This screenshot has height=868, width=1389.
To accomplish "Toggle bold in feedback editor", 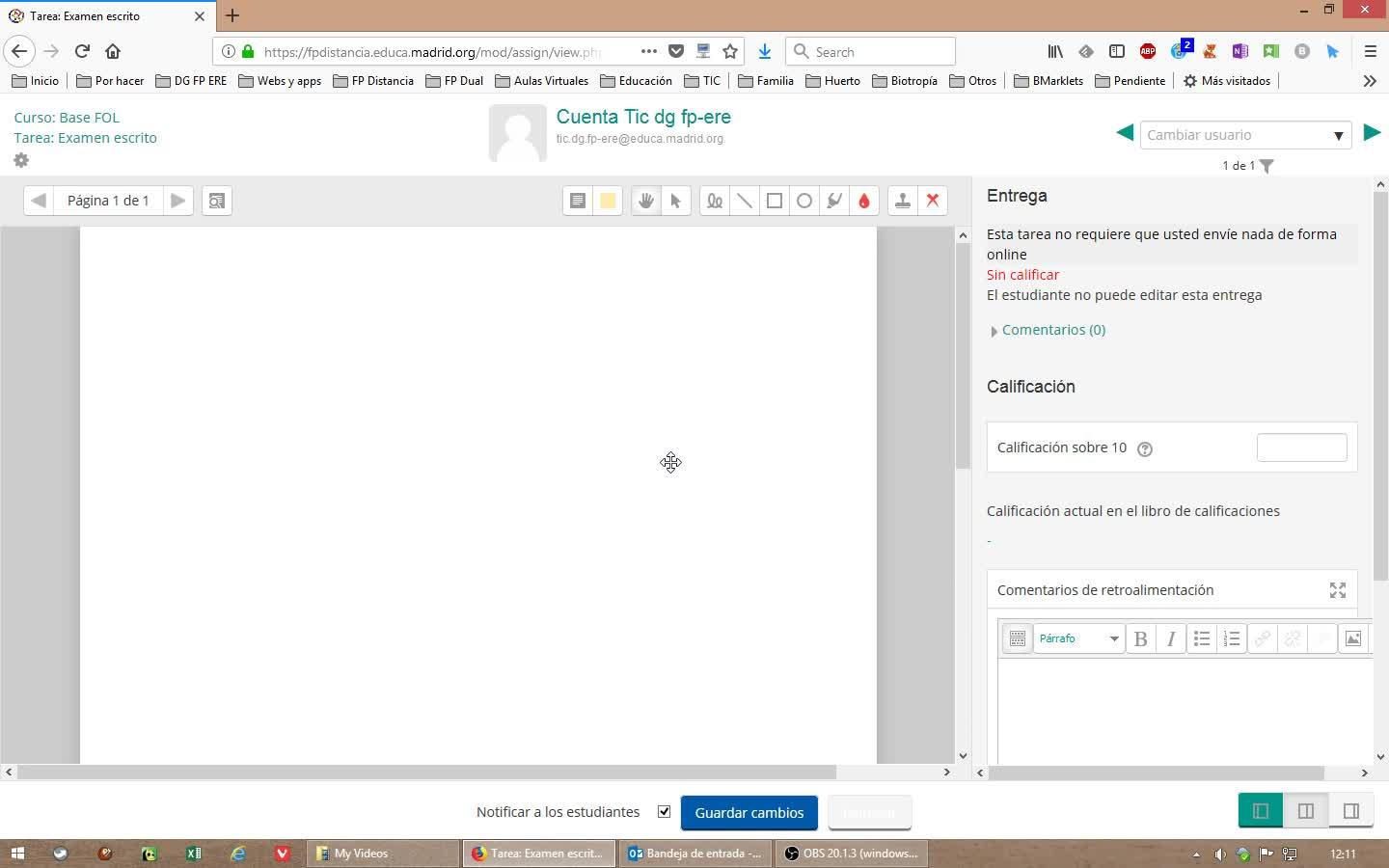I will pyautogui.click(x=1140, y=638).
